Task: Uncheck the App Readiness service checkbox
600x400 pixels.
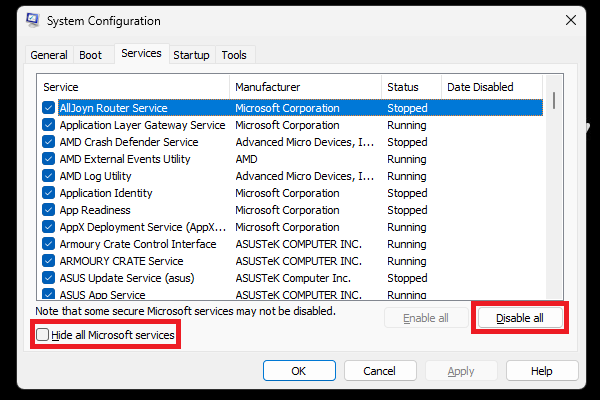Action: click(48, 210)
